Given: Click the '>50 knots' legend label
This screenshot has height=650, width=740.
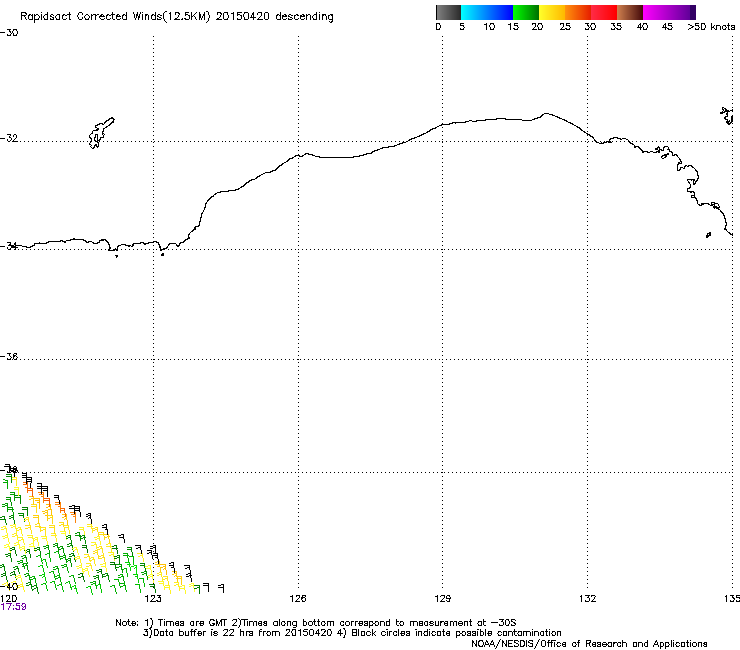Looking at the screenshot, I should point(711,27).
